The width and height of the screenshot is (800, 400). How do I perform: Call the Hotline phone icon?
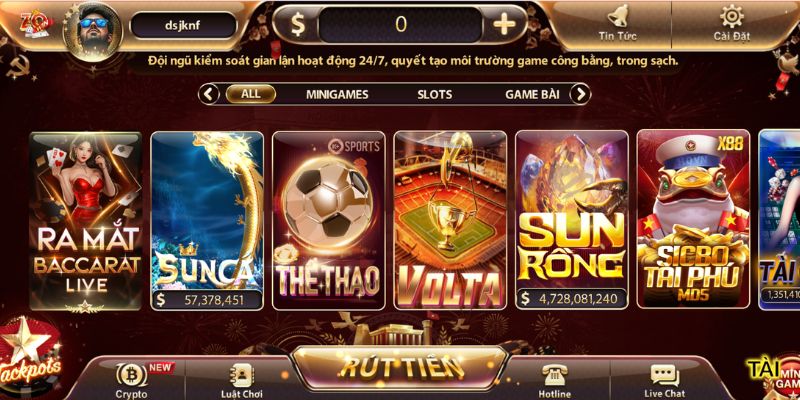(x=555, y=375)
